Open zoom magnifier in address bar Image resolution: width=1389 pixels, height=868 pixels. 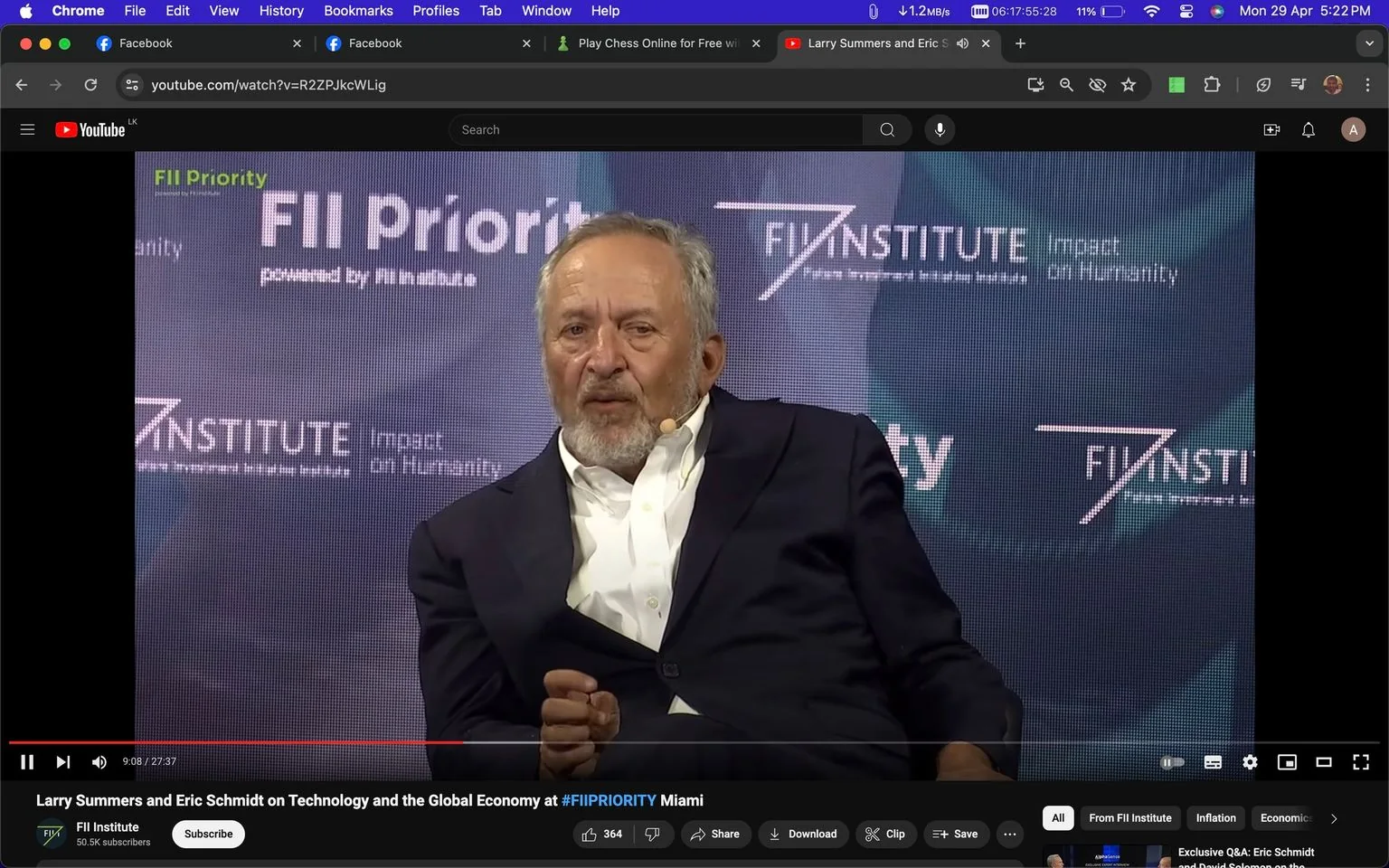pyautogui.click(x=1066, y=84)
